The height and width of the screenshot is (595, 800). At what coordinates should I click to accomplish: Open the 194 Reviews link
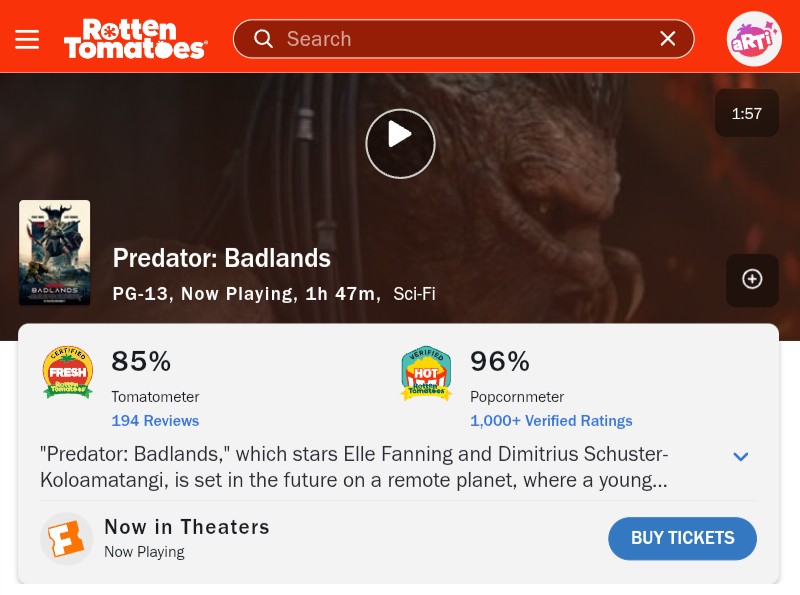point(155,421)
